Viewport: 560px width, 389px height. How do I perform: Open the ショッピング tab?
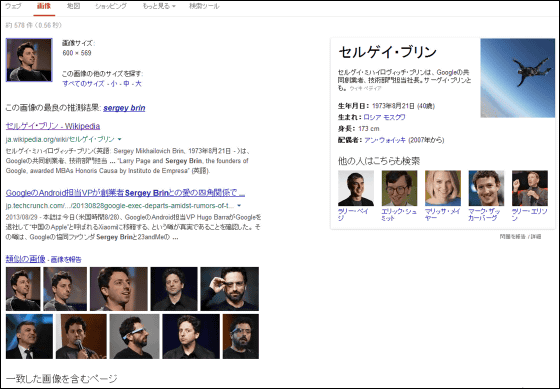pos(111,6)
